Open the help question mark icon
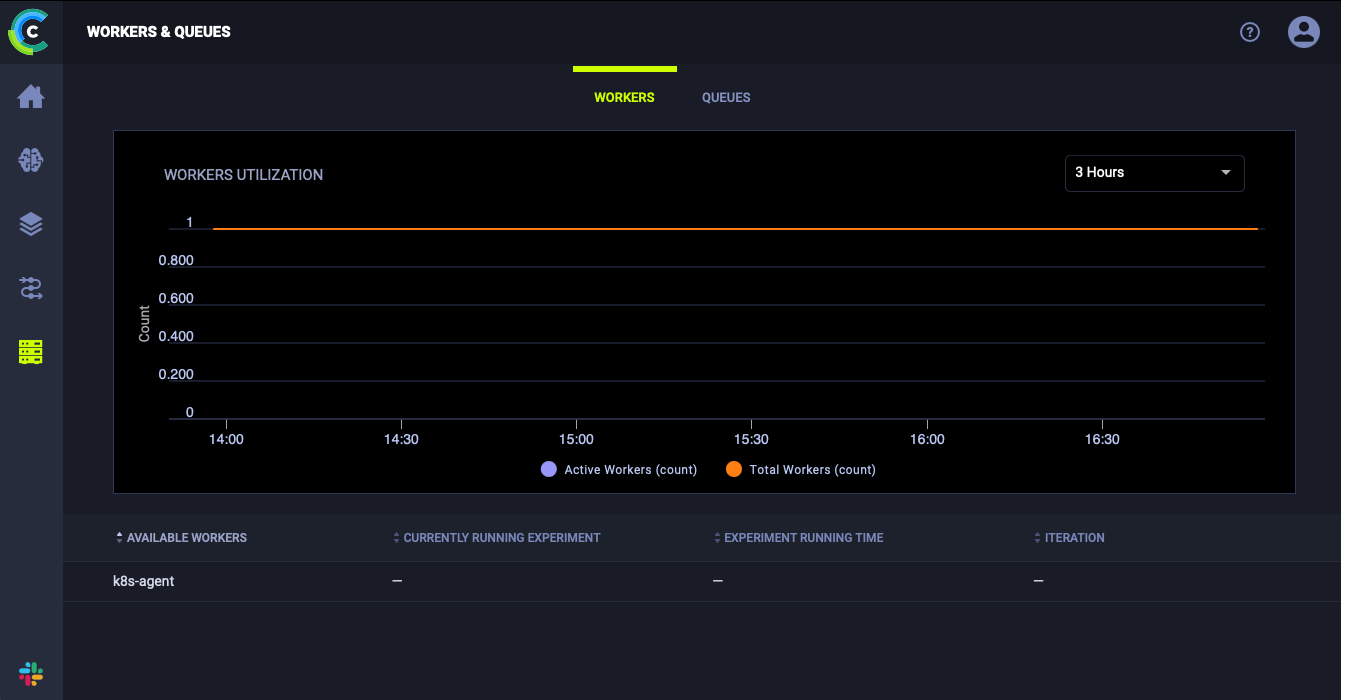Image resolution: width=1349 pixels, height=700 pixels. point(1249,32)
